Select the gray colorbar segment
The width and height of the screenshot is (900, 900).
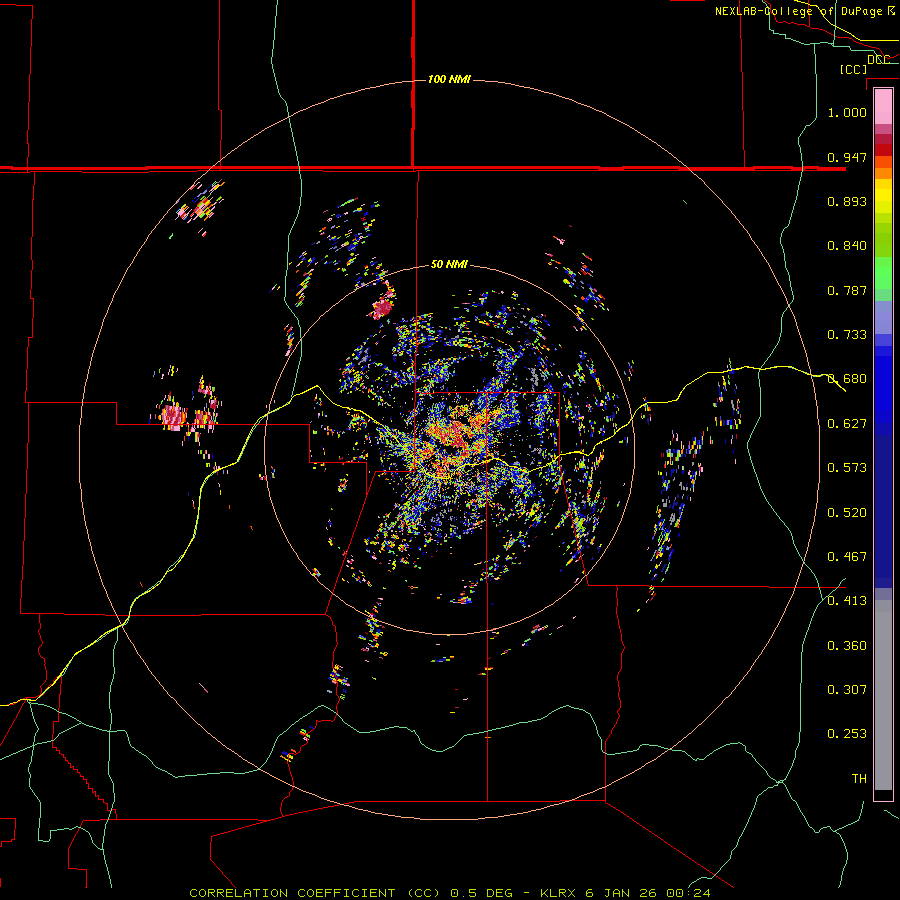pos(883,695)
